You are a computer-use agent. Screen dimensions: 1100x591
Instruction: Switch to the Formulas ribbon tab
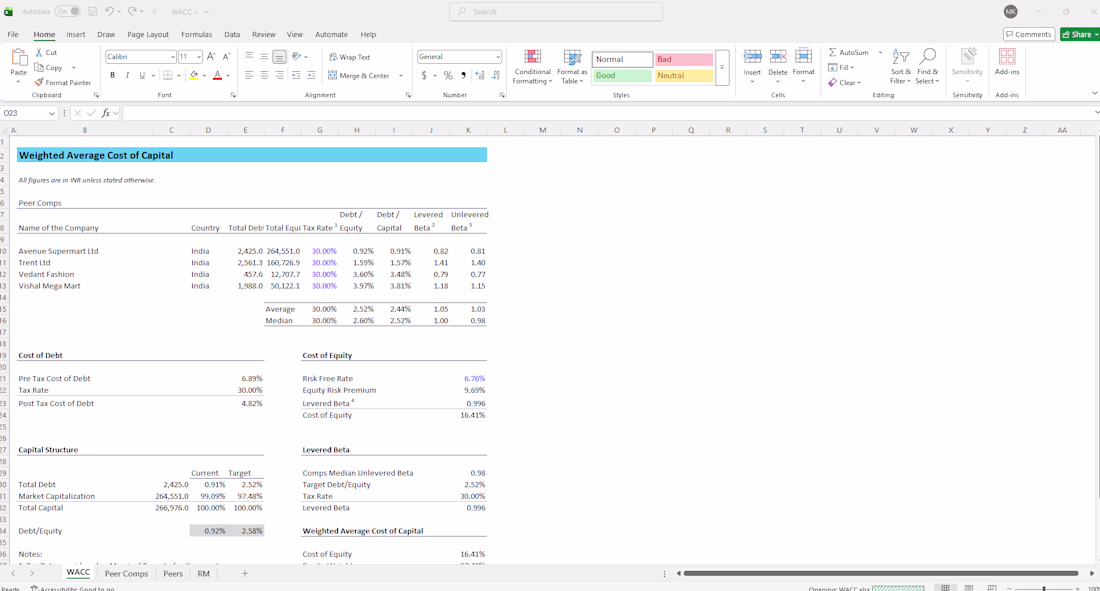tap(196, 34)
